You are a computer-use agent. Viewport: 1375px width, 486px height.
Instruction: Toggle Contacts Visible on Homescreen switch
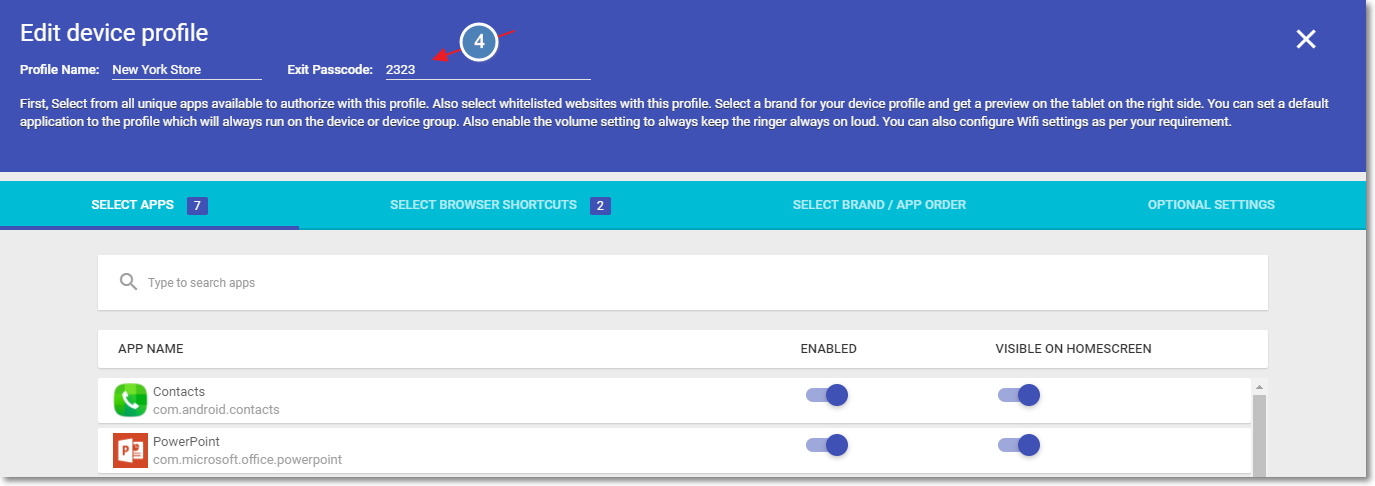[1019, 395]
